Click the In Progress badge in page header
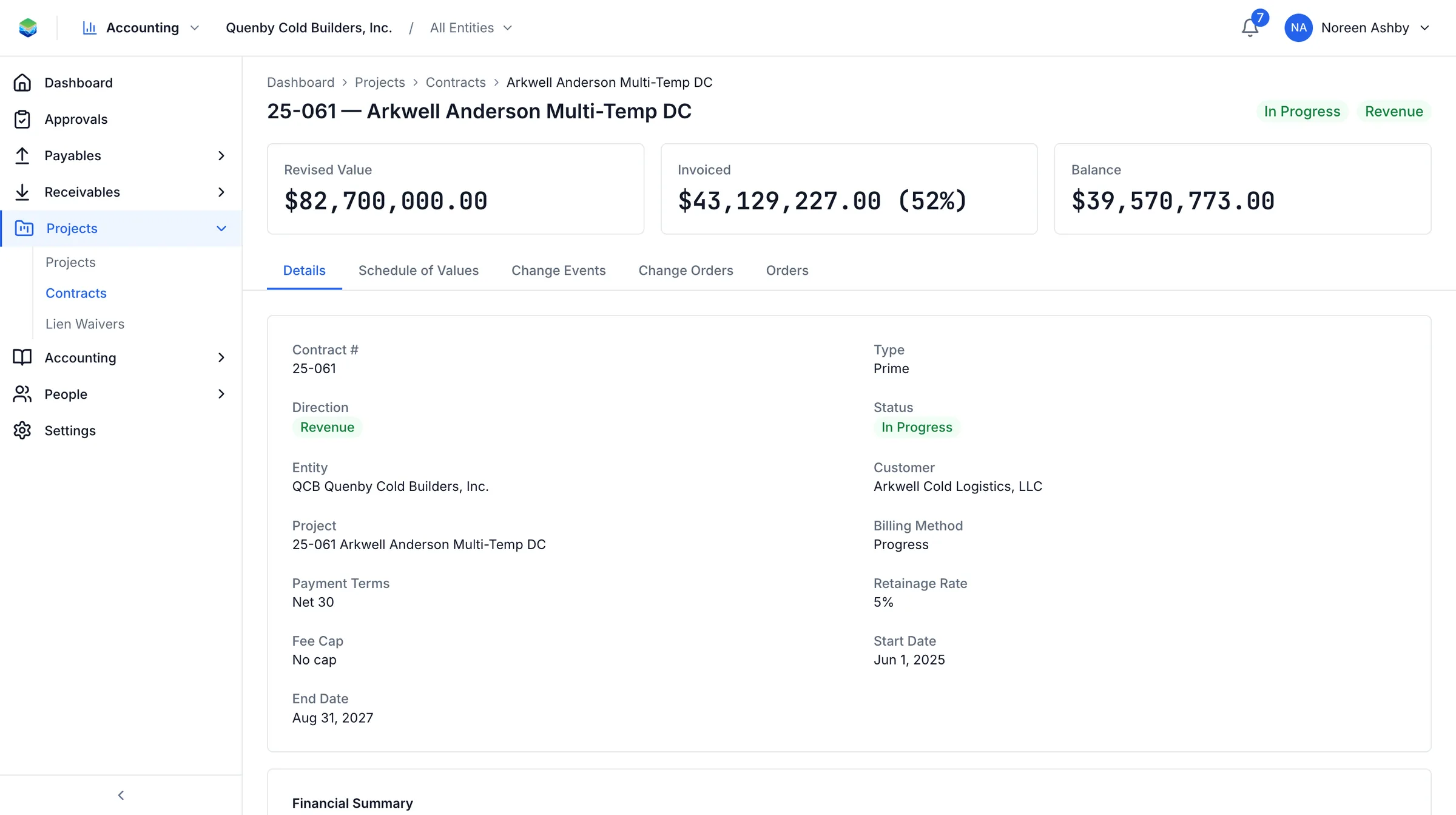The width and height of the screenshot is (1456, 815). [x=1302, y=111]
